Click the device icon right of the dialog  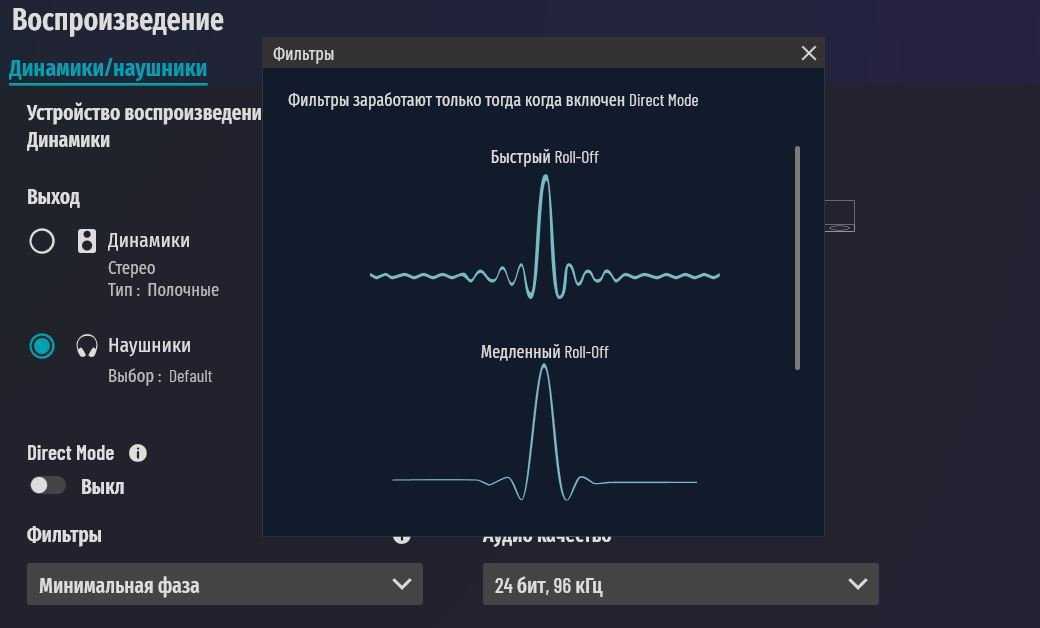(839, 216)
